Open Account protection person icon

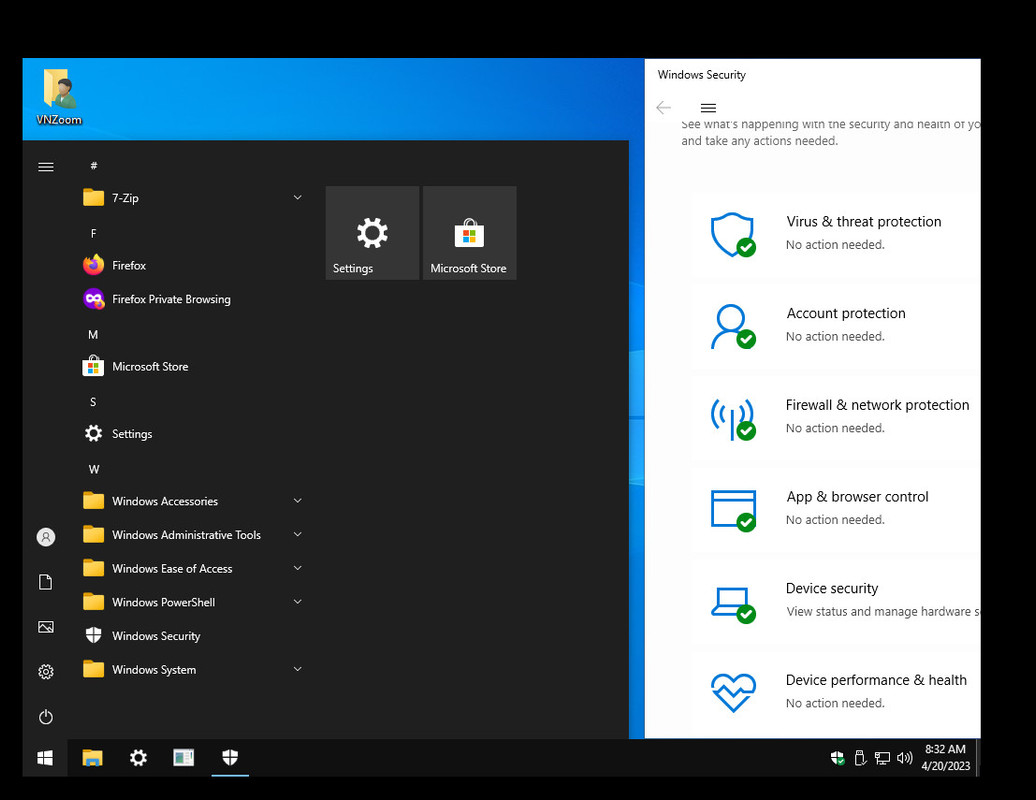click(x=733, y=326)
